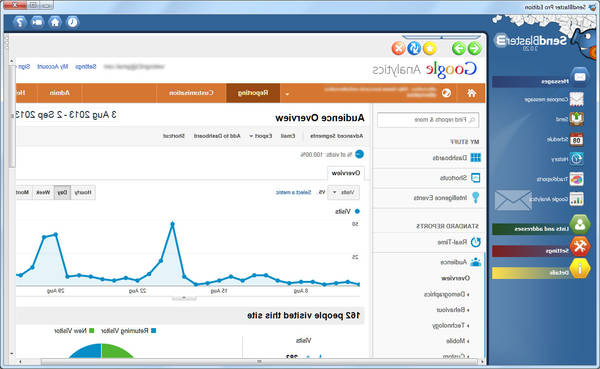Switch graph to Day view

[x=62, y=192]
